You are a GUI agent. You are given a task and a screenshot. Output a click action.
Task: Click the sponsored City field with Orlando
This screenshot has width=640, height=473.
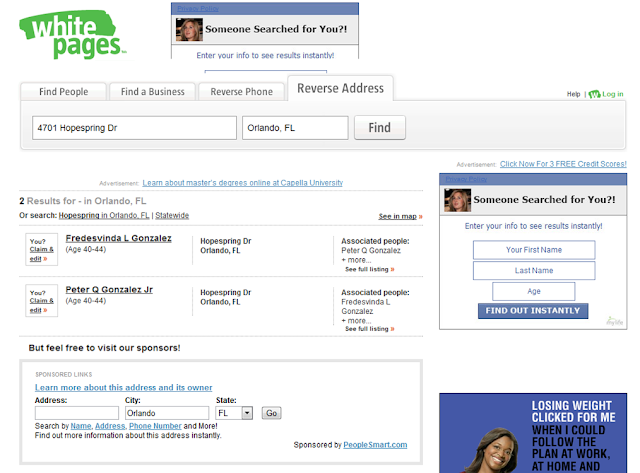pos(167,413)
